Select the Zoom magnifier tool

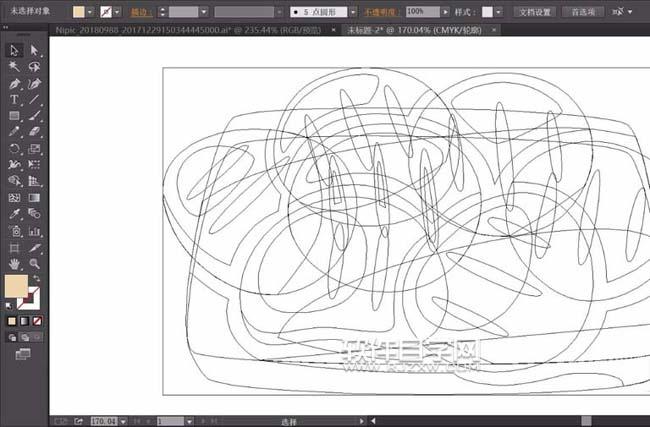pyautogui.click(x=34, y=264)
